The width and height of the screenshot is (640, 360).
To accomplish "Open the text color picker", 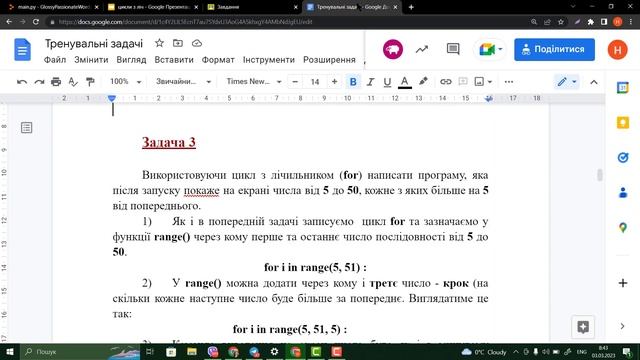I will point(404,82).
